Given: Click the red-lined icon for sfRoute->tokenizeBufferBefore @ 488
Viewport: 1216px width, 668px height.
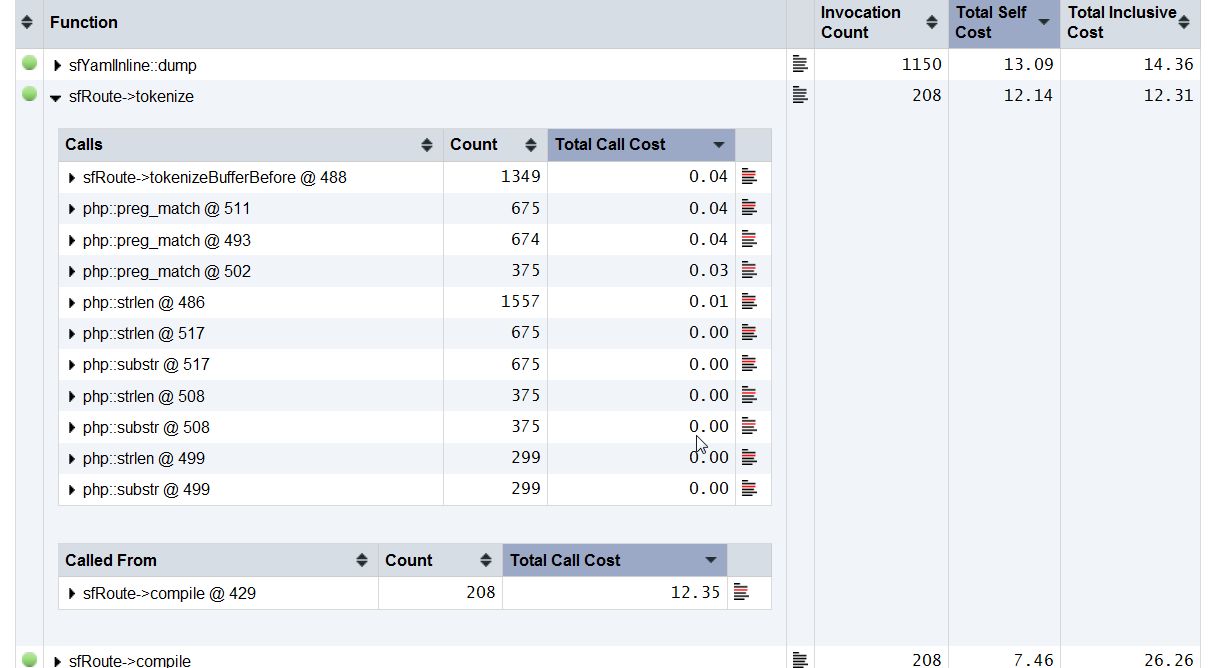Looking at the screenshot, I should (749, 177).
